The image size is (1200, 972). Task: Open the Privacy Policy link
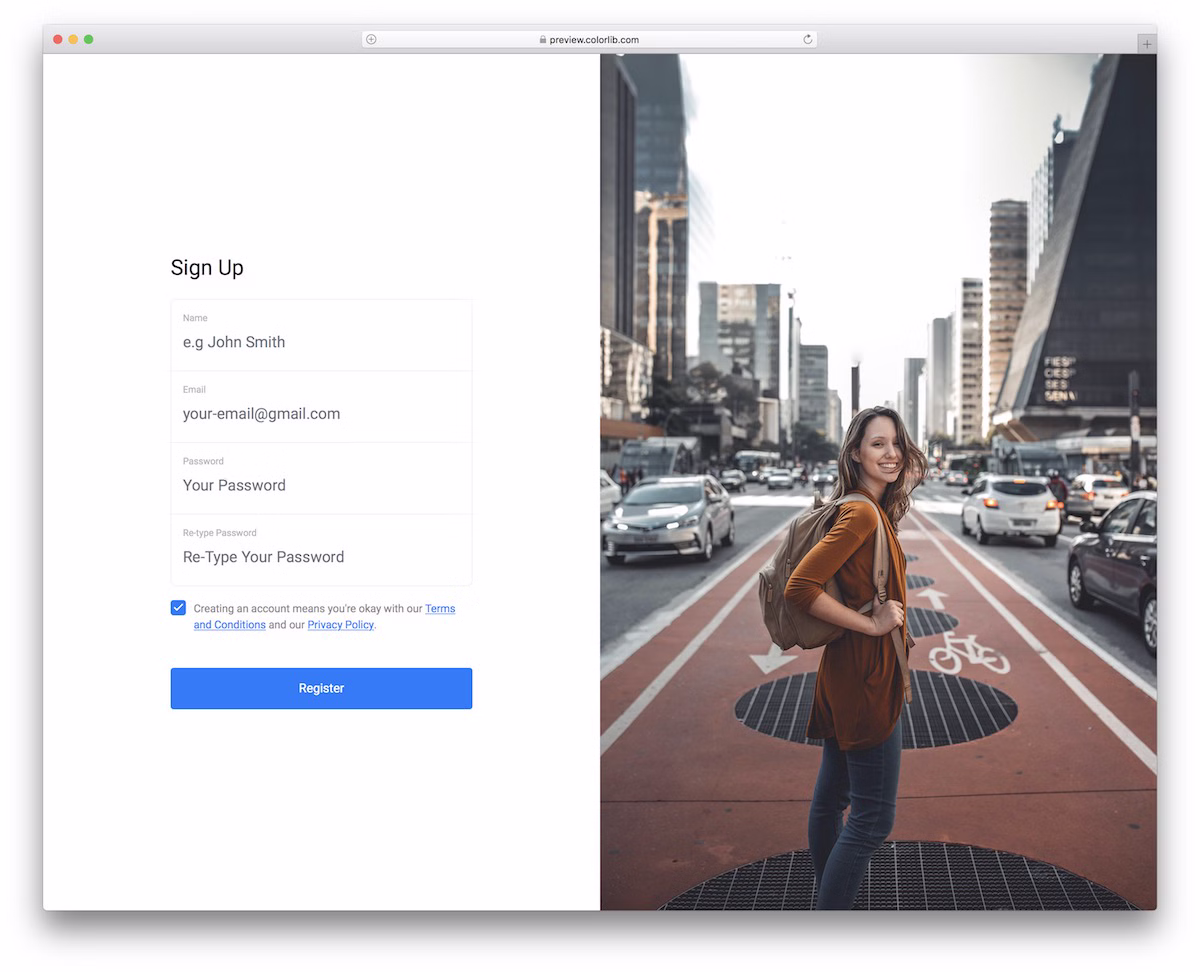coord(340,625)
